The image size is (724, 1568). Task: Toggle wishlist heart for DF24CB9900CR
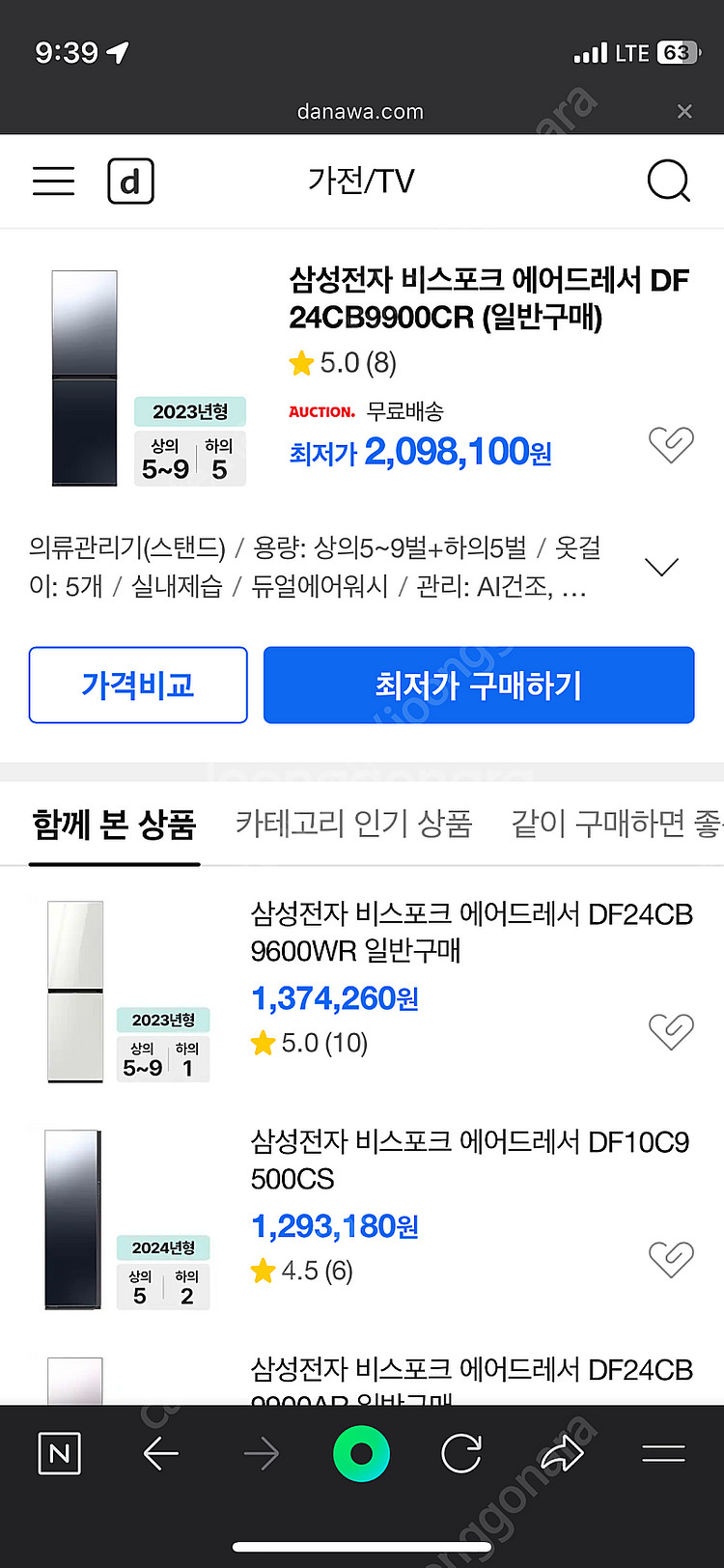[x=671, y=445]
